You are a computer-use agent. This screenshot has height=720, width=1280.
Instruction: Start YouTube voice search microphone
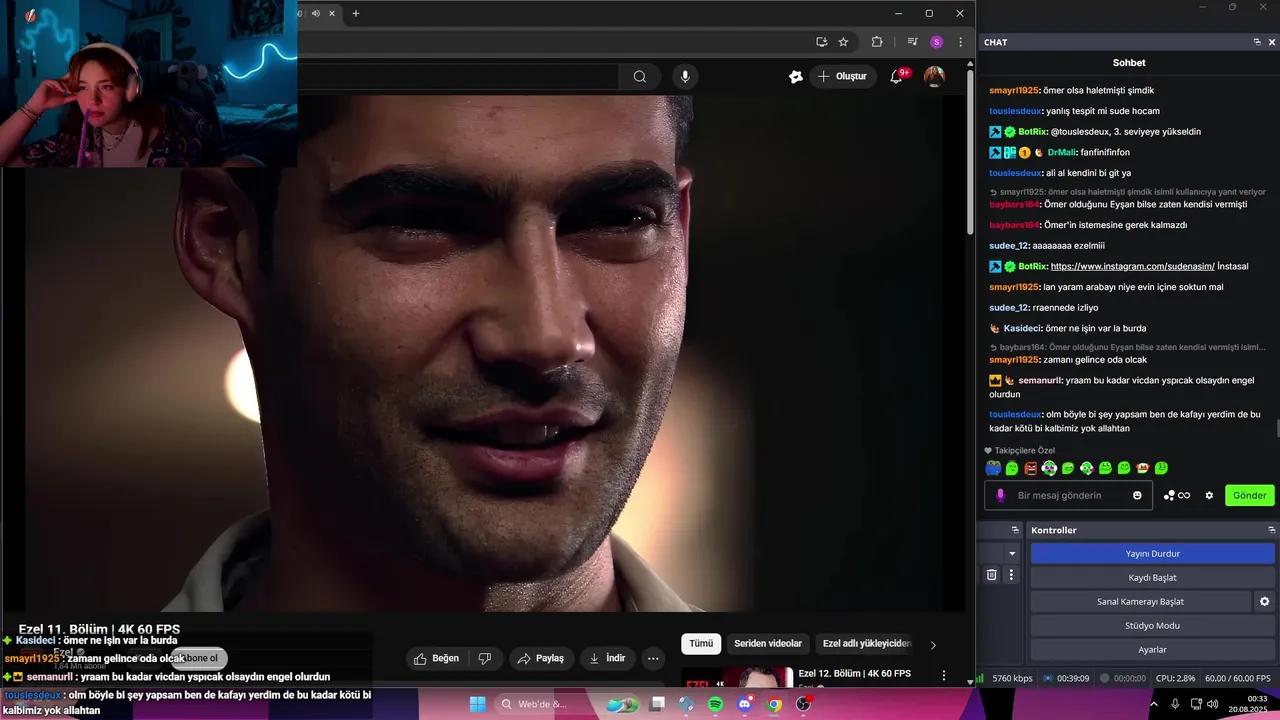click(685, 77)
